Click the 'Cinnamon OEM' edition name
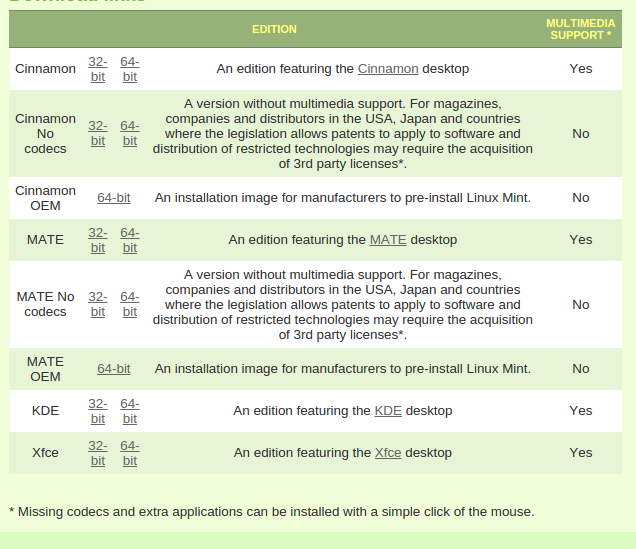Screen dimensions: 636x549 click(45, 198)
